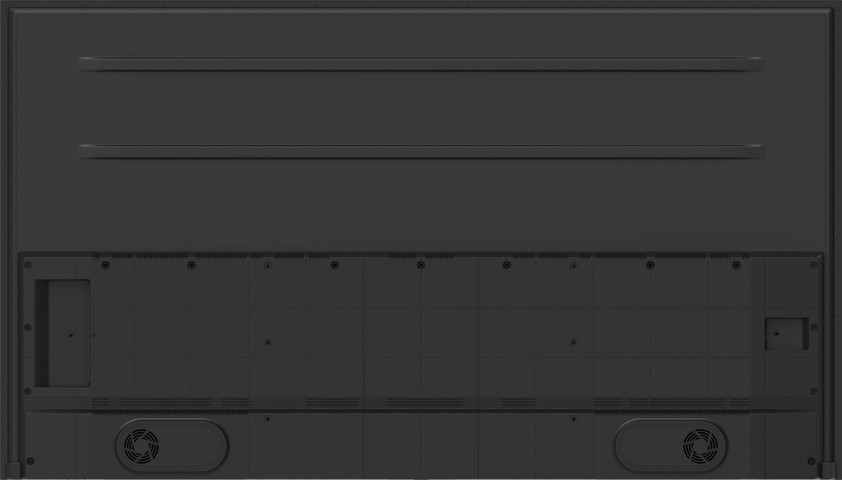Click the tall rectangular port recess on left
This screenshot has width=842, height=480.
click(x=62, y=333)
